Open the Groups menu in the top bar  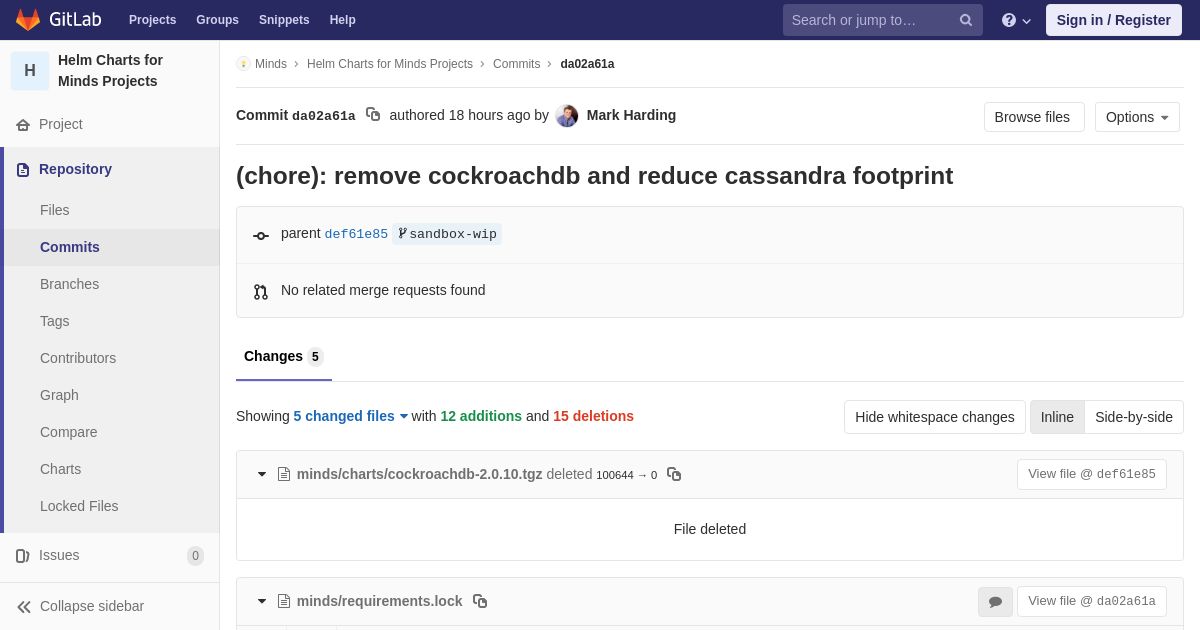click(x=217, y=20)
